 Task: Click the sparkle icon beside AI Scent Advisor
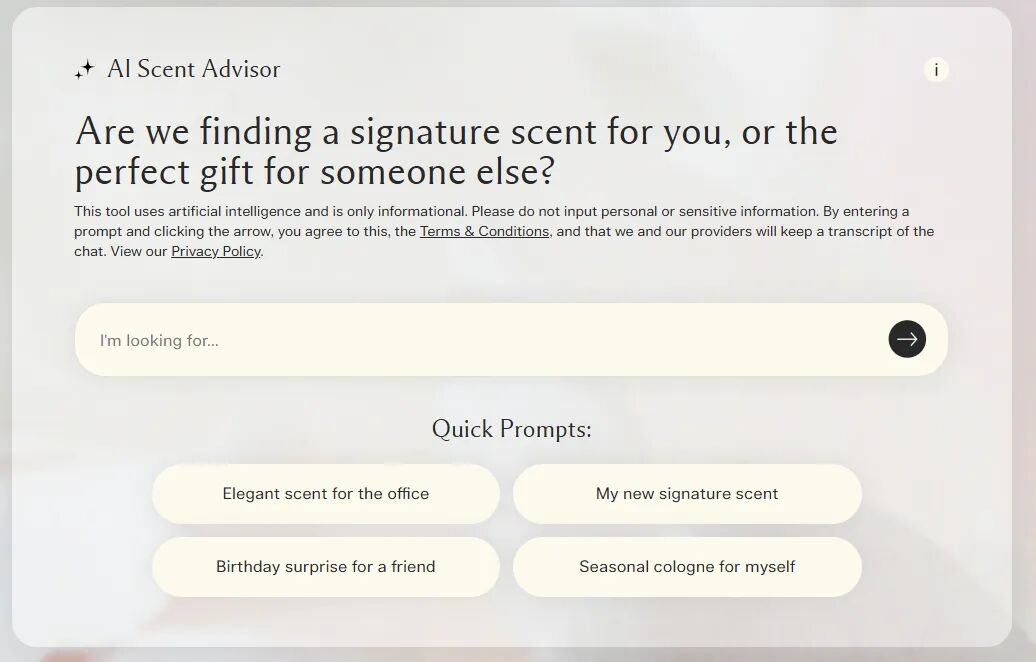(84, 70)
